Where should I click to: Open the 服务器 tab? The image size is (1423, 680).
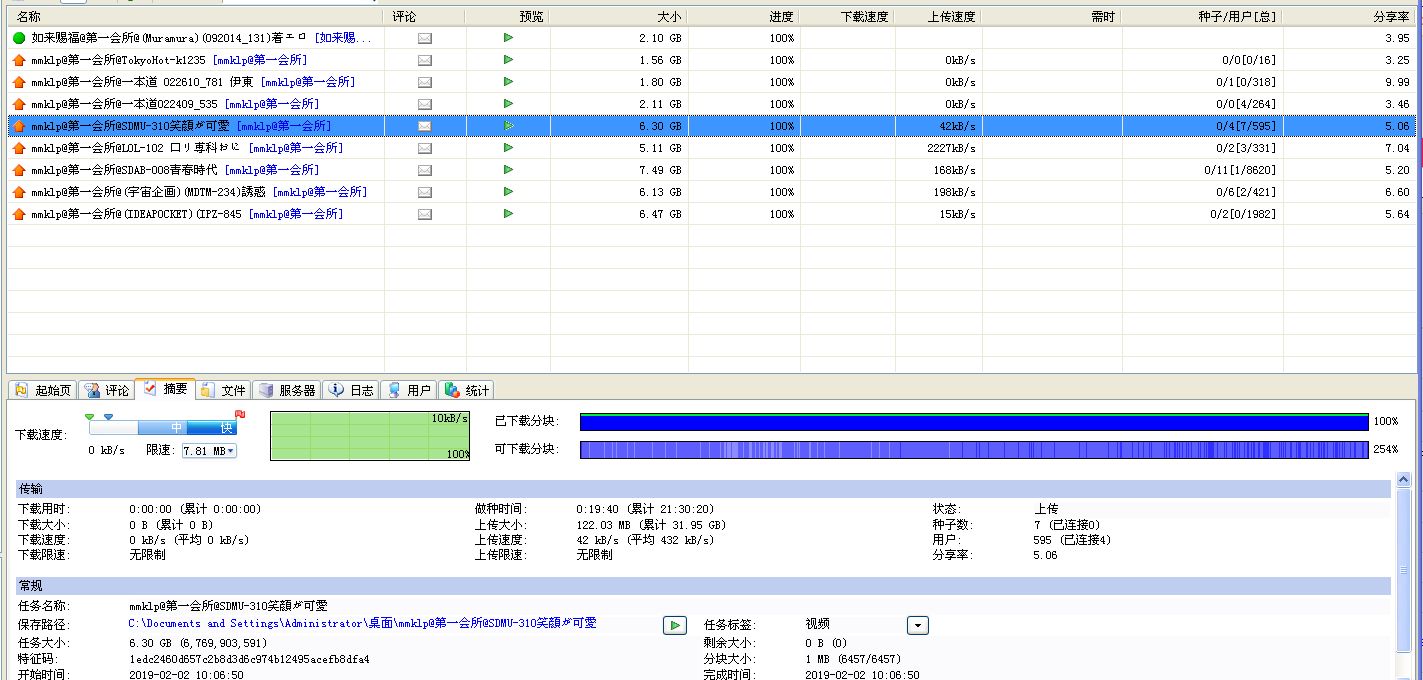tap(287, 390)
